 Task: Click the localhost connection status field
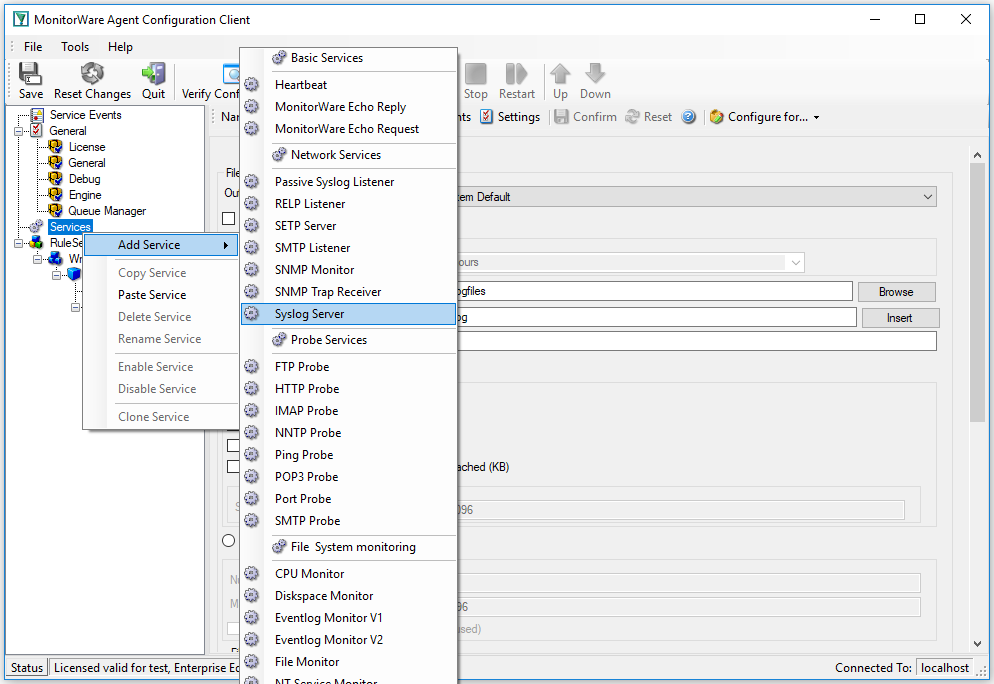945,668
